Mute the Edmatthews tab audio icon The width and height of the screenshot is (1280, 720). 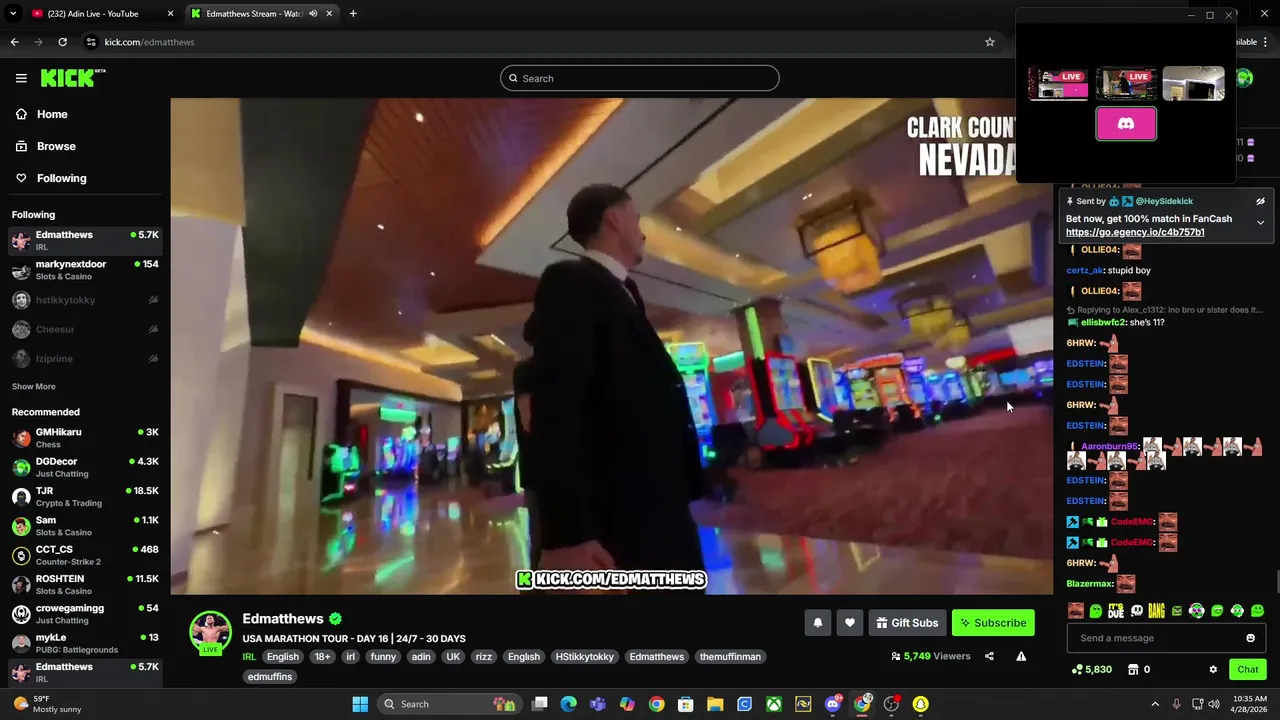(x=313, y=14)
